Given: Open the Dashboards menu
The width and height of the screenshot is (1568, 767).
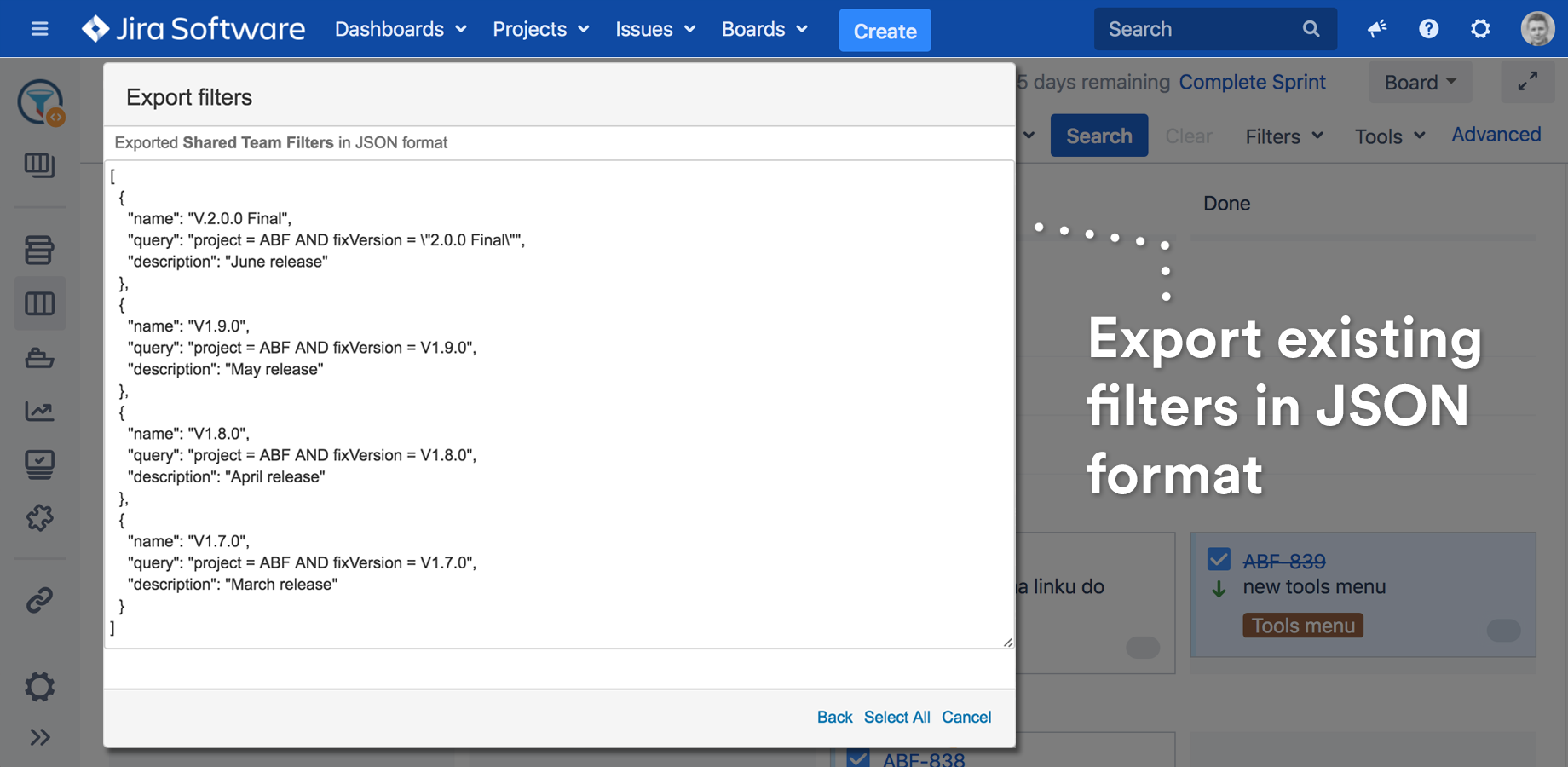Looking at the screenshot, I should tap(401, 29).
